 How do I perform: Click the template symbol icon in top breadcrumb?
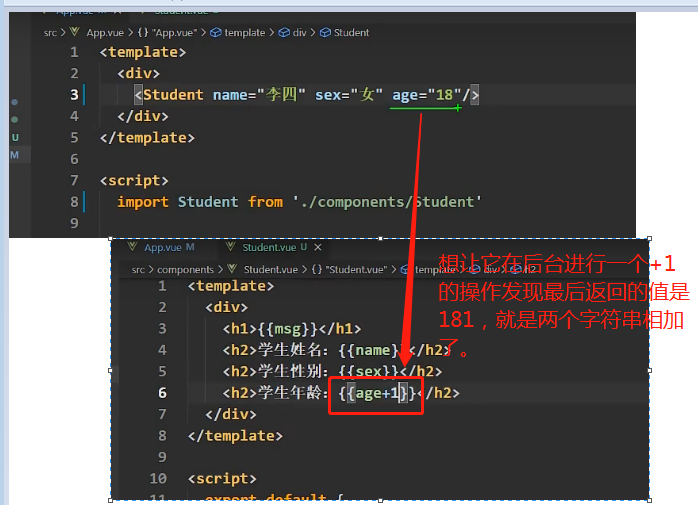[215, 33]
